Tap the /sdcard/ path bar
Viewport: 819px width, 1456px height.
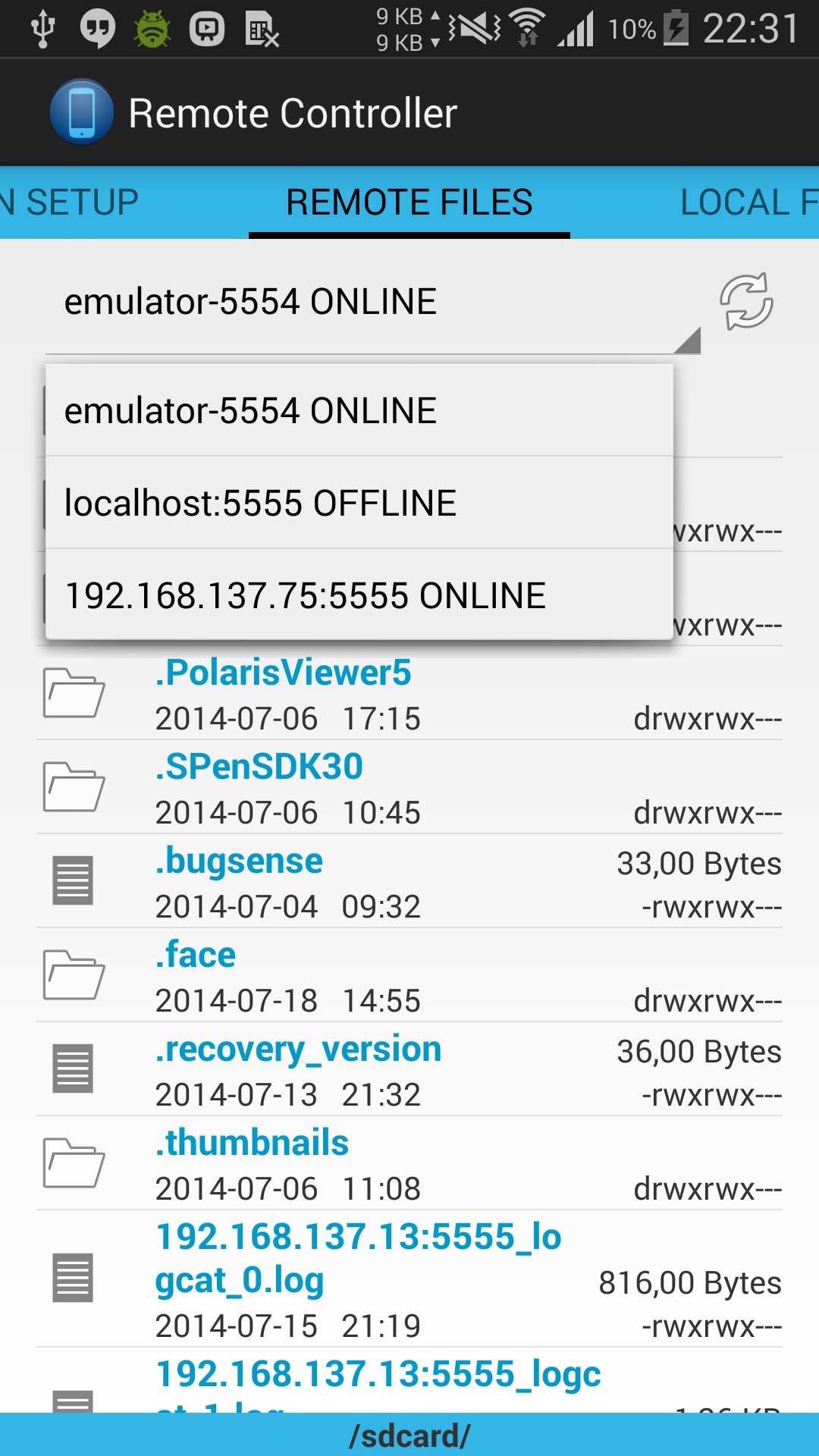[x=409, y=1435]
